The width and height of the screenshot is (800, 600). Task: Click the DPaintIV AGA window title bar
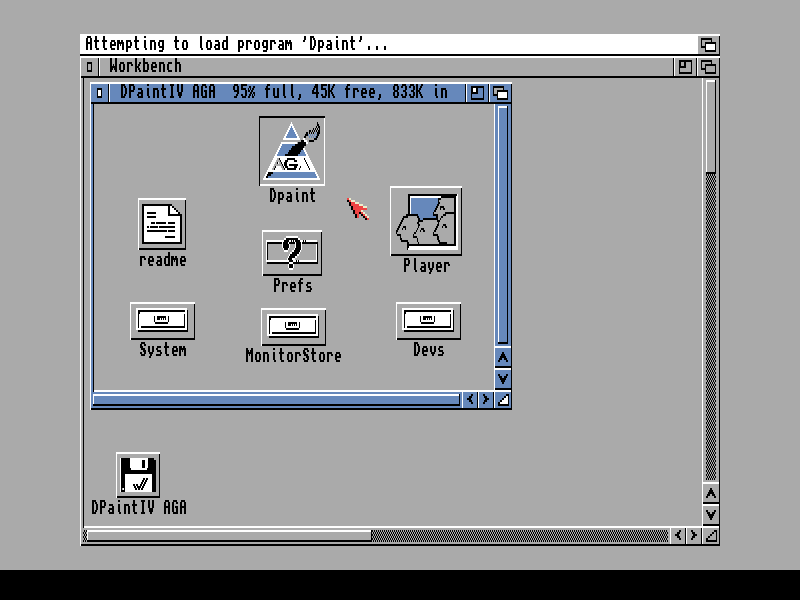(287, 93)
